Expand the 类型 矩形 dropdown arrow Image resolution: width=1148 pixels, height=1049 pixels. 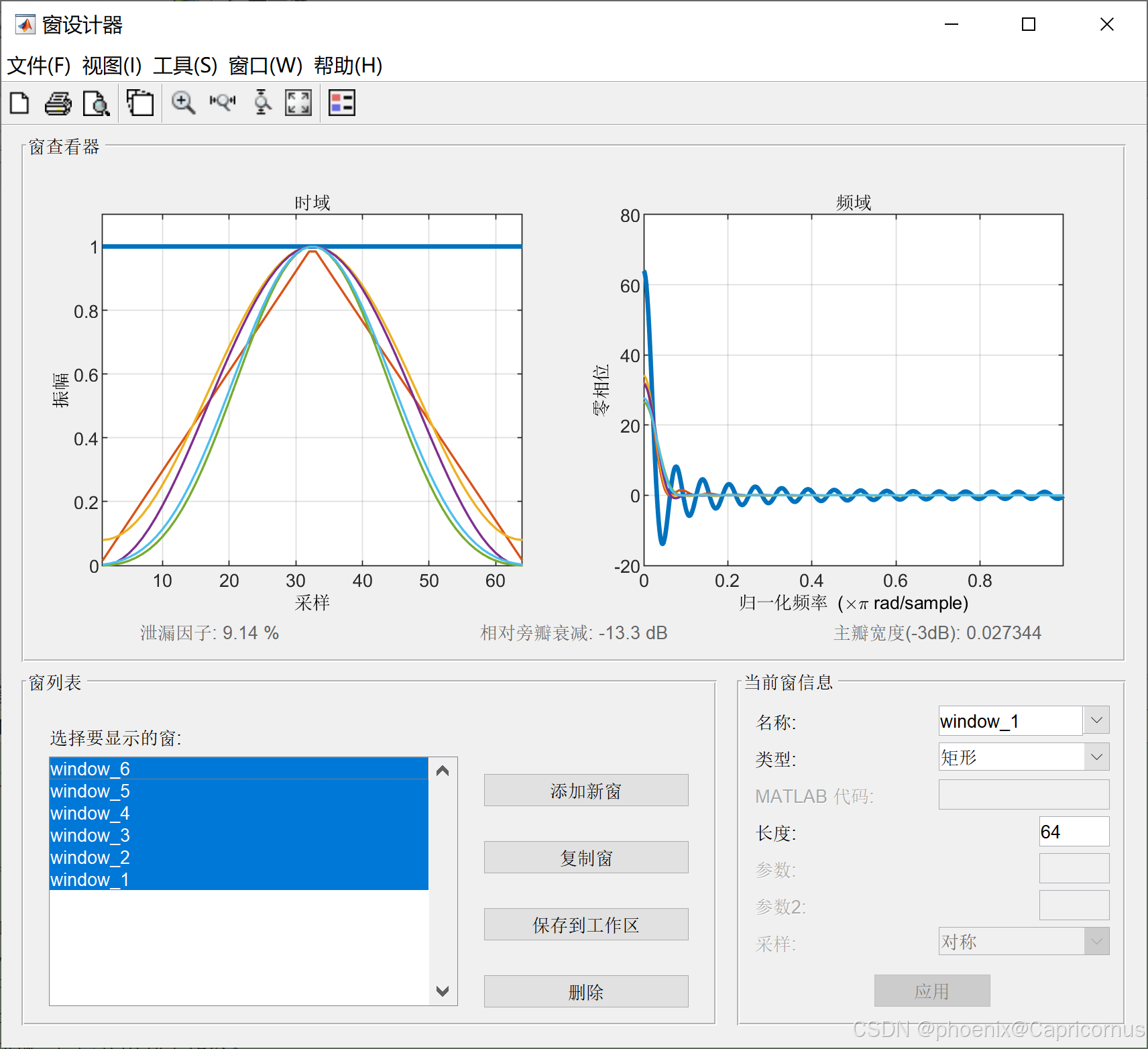tap(1096, 757)
